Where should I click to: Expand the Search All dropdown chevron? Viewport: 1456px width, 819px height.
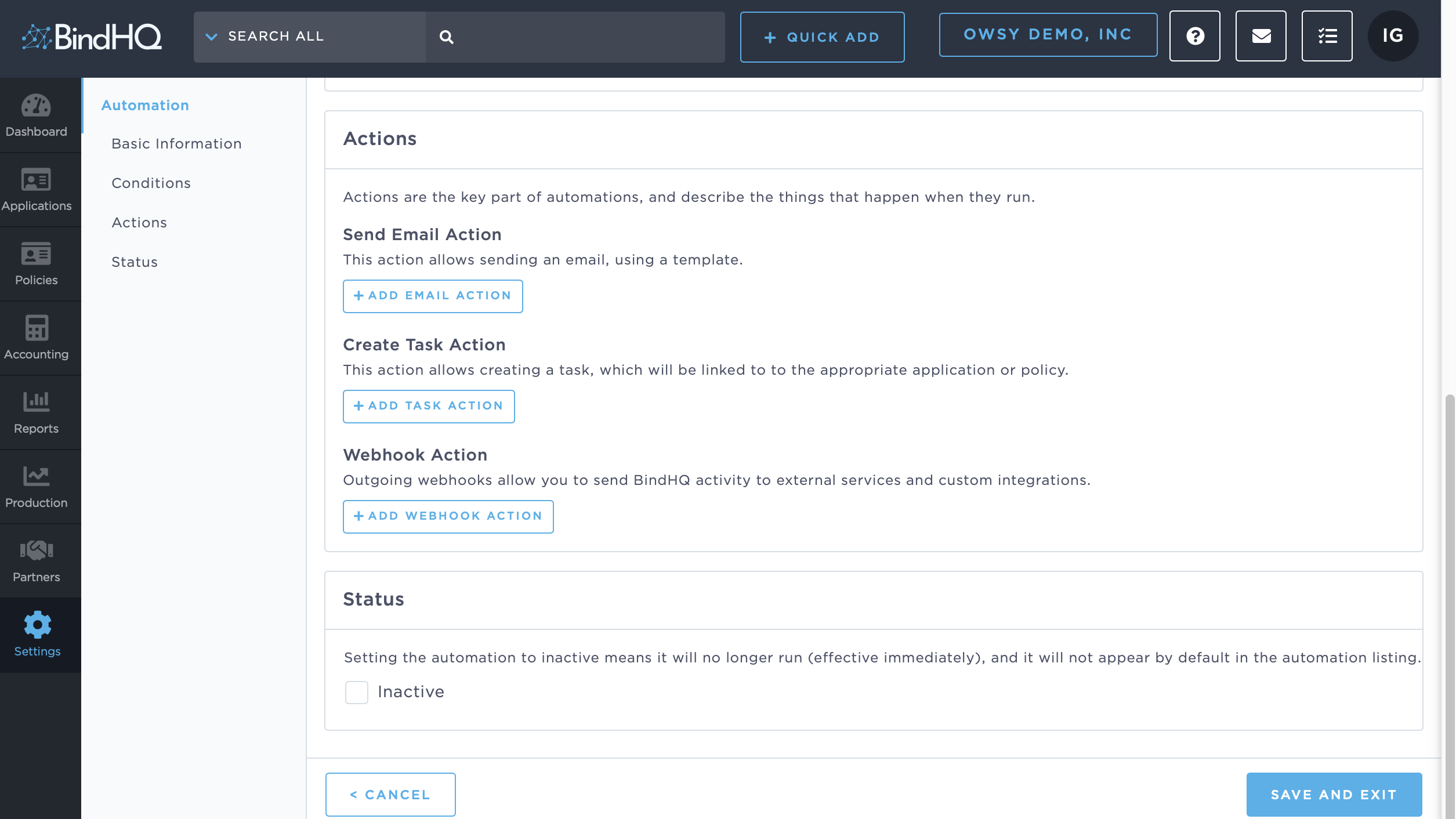[x=212, y=37]
